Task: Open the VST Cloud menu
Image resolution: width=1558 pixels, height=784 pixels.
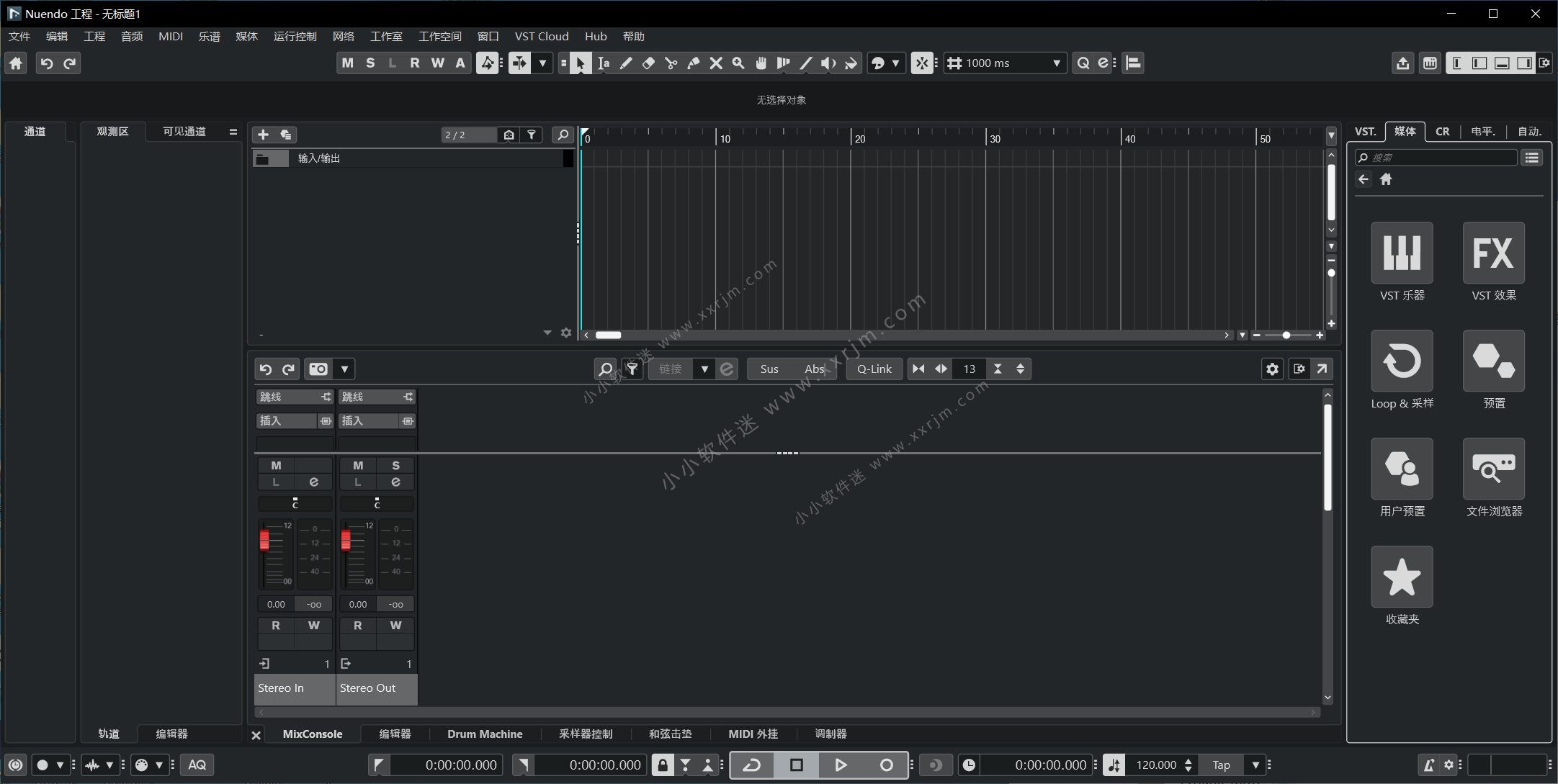Action: pos(542,36)
